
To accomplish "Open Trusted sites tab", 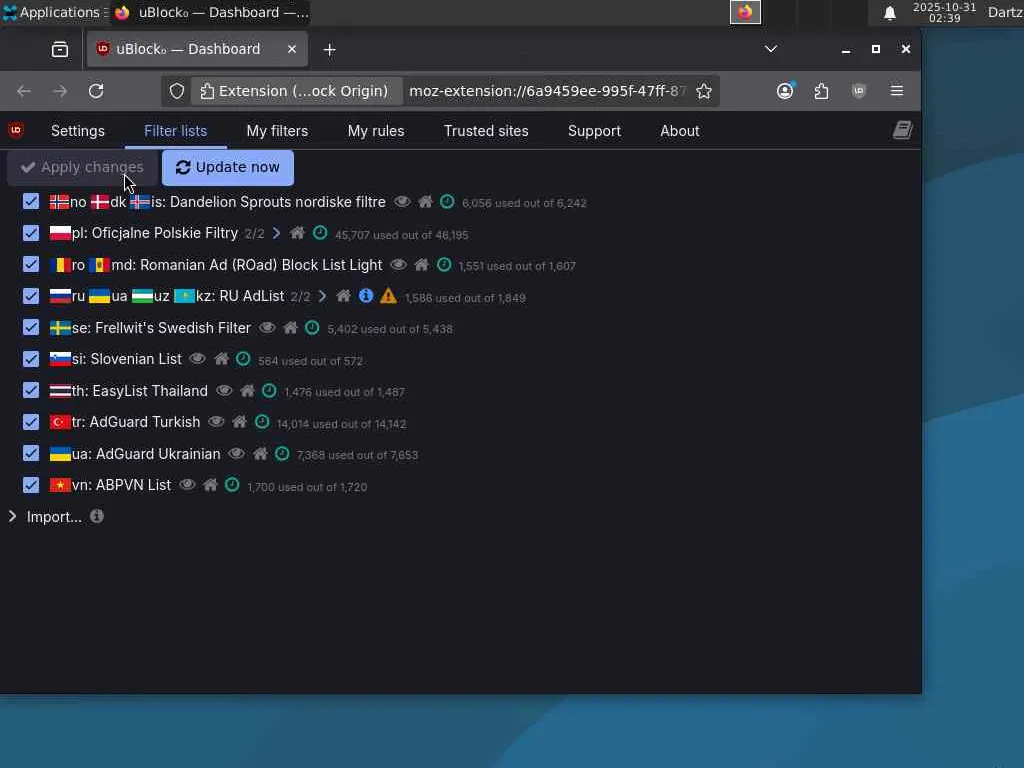I will pos(486,131).
